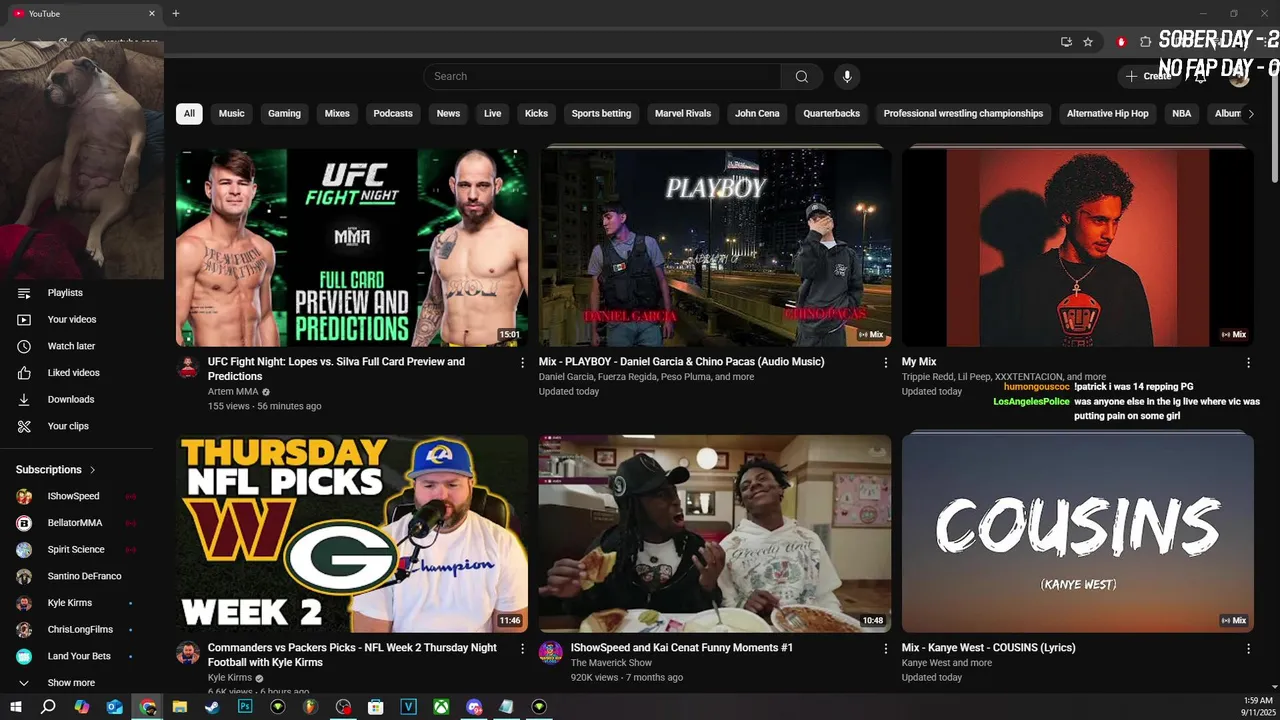1280x720 pixels.
Task: Open the red ad blocker extension icon
Action: (x=1121, y=42)
